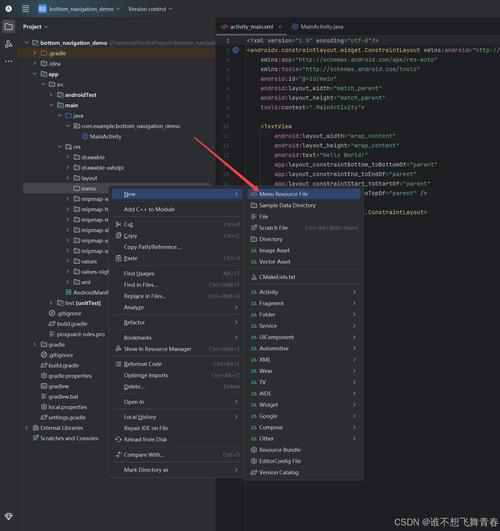Viewport: 500px width, 531px height.
Task: Select gradle.properties file
Action: (66, 376)
